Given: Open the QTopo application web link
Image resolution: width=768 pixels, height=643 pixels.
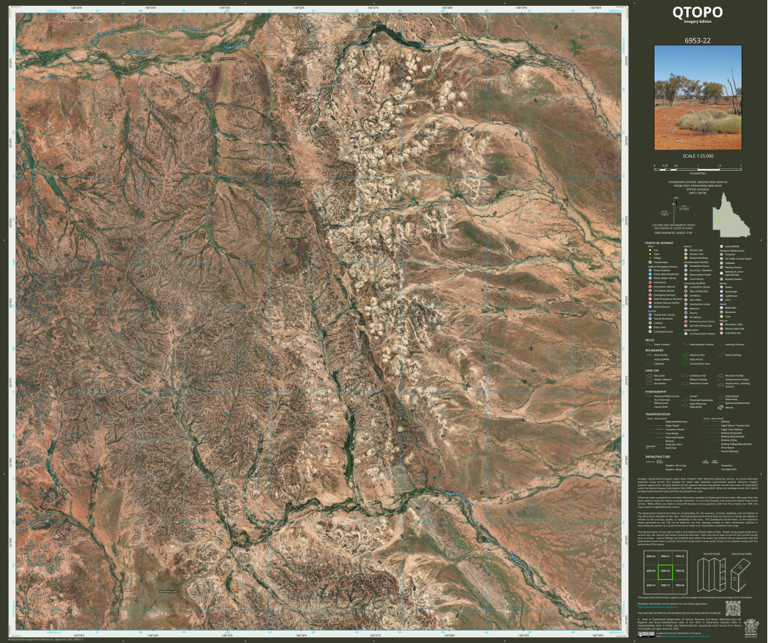Looking at the screenshot, I should point(658,607).
